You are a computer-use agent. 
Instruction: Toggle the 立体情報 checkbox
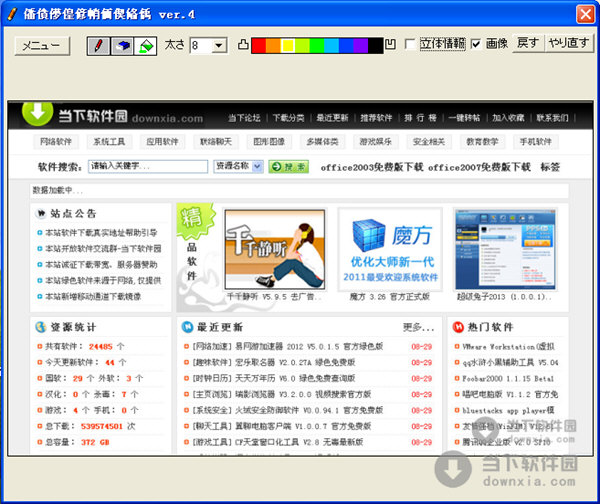tap(410, 44)
